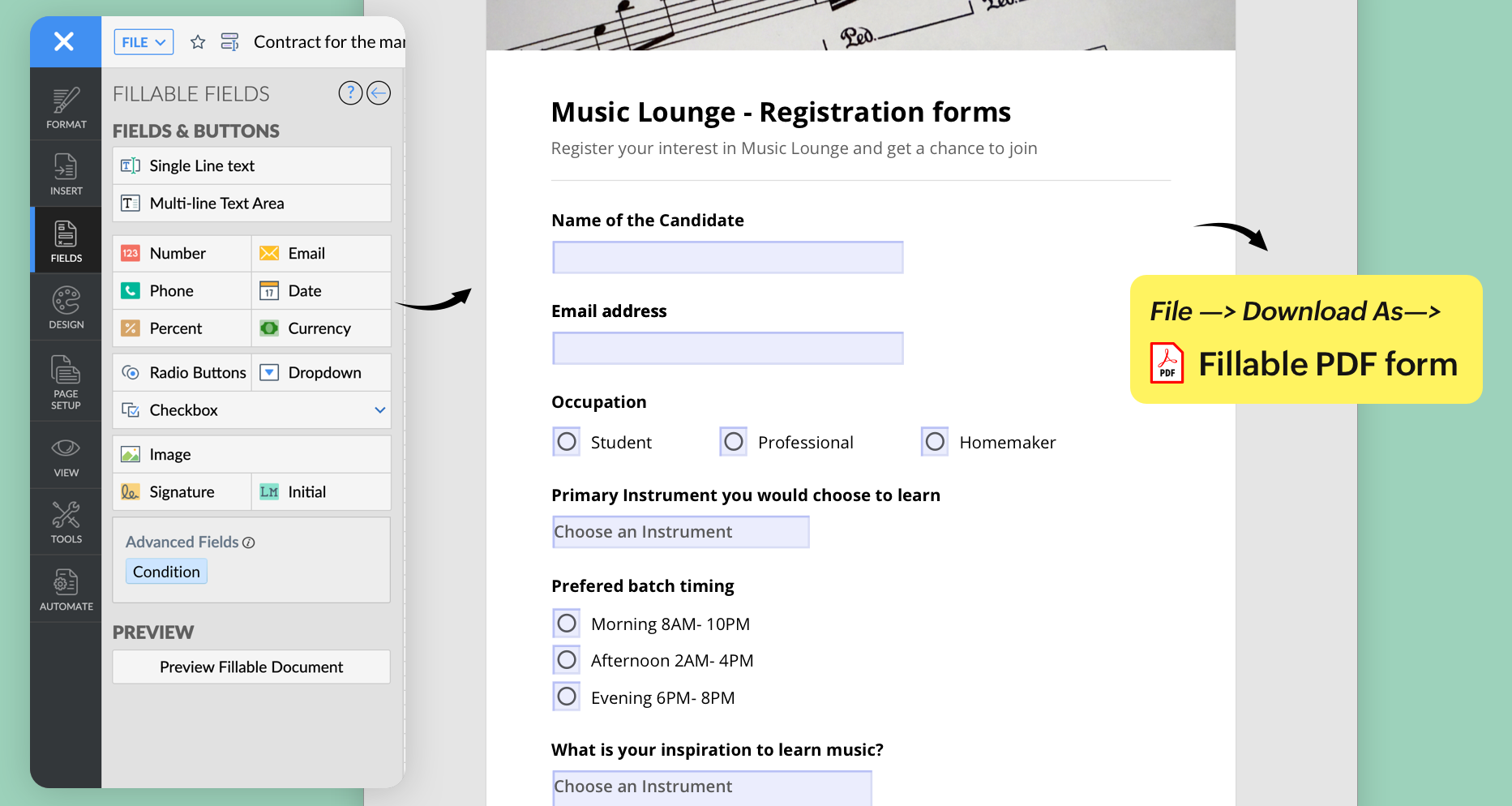Select the Student radio button

[x=567, y=442]
